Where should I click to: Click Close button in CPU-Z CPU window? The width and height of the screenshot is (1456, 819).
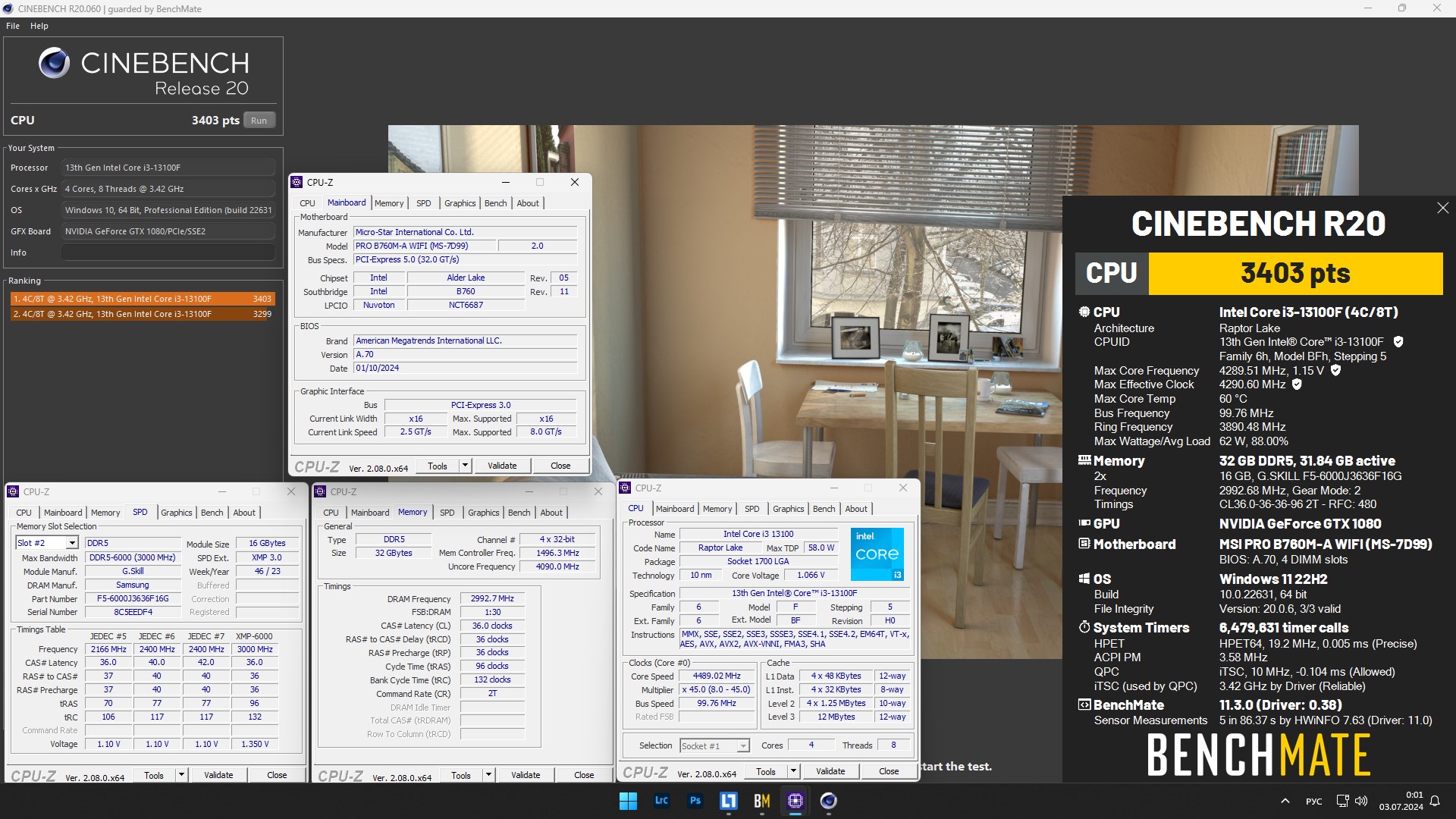click(x=889, y=771)
